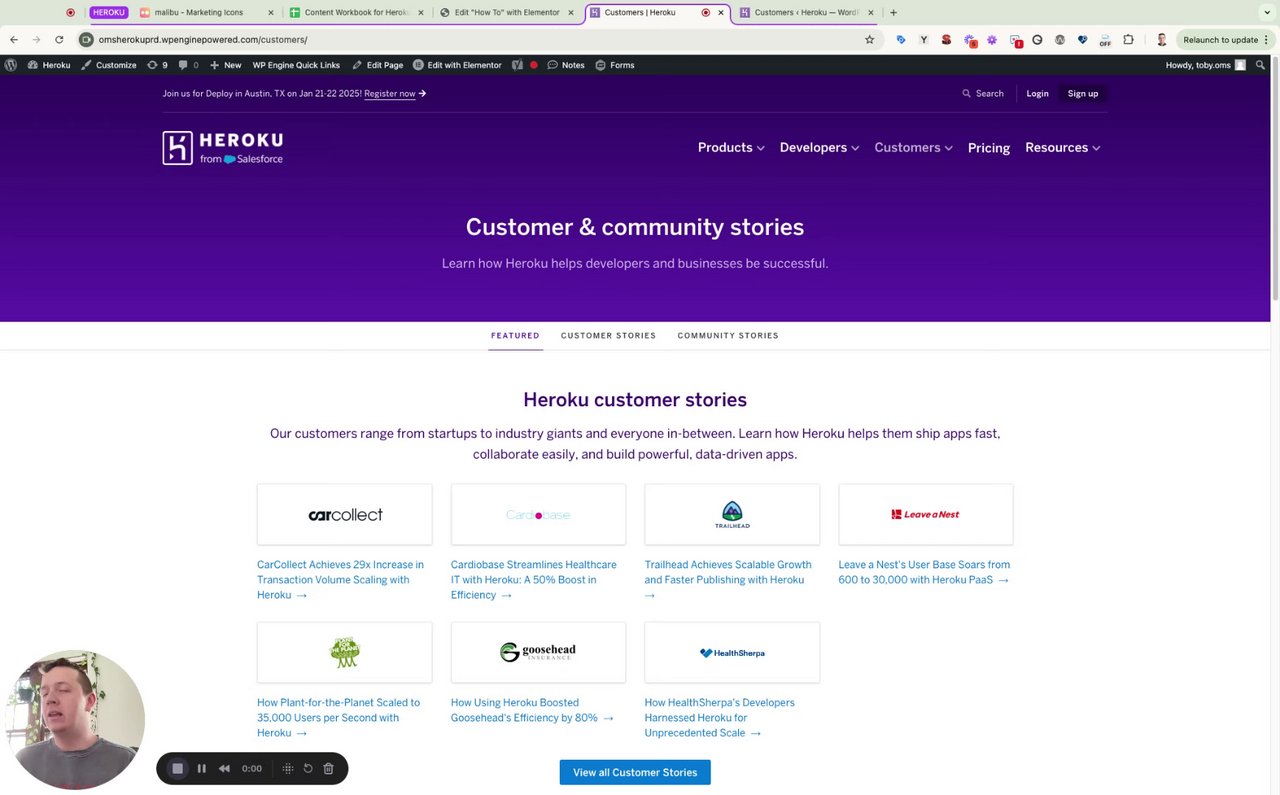Click the Login link
1280x795 pixels.
(x=1037, y=94)
